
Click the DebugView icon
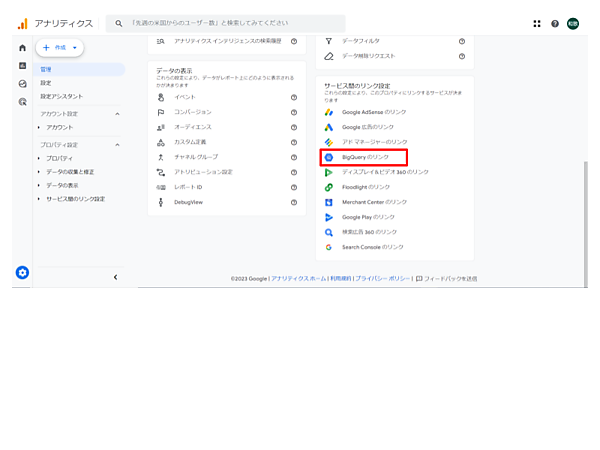point(161,202)
